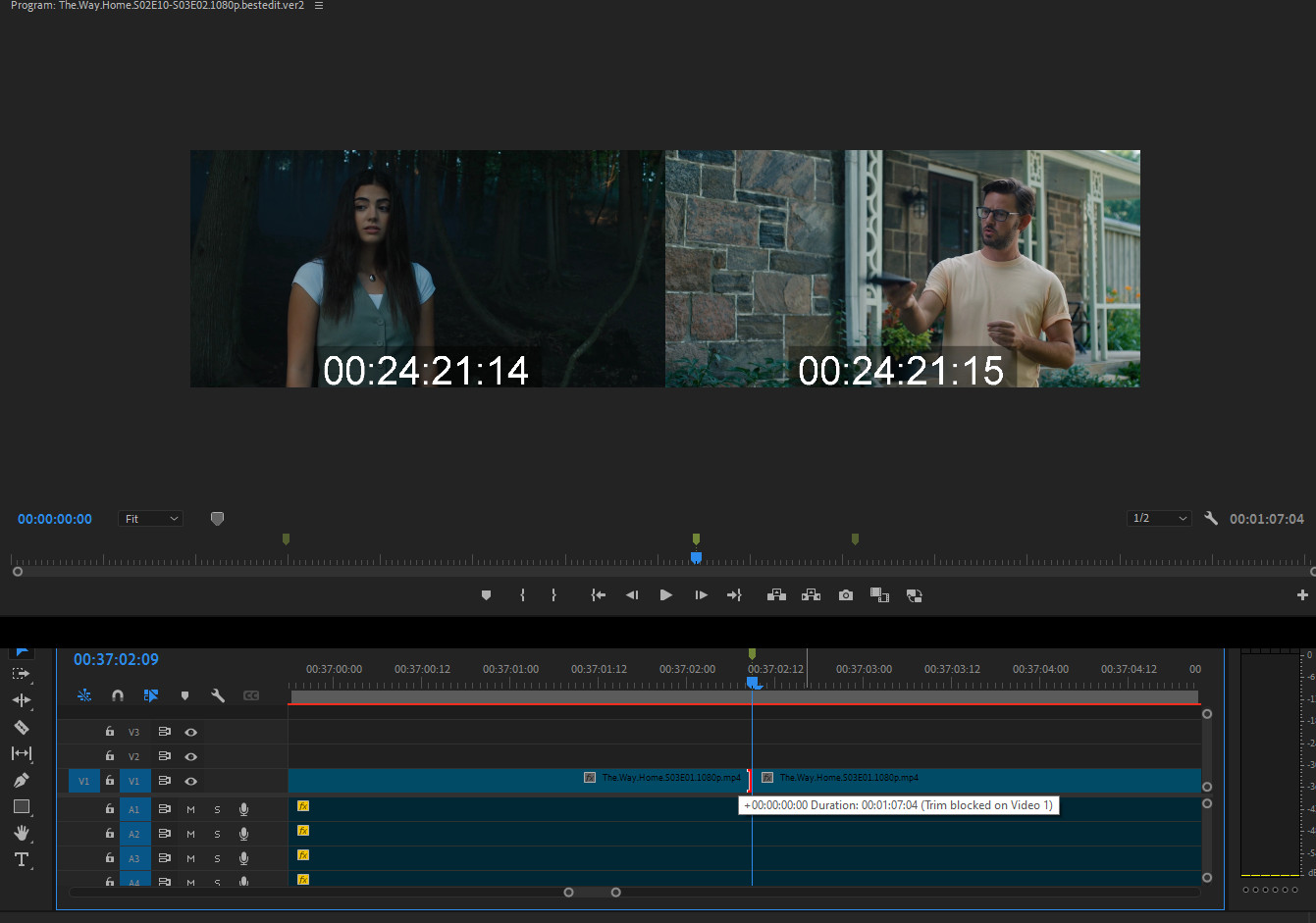The width and height of the screenshot is (1316, 923).
Task: Toggle sync lock on V3
Action: coord(164,732)
